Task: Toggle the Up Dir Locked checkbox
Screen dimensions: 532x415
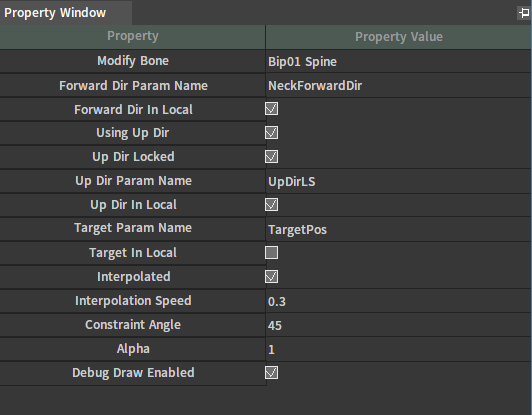Action: click(x=271, y=157)
